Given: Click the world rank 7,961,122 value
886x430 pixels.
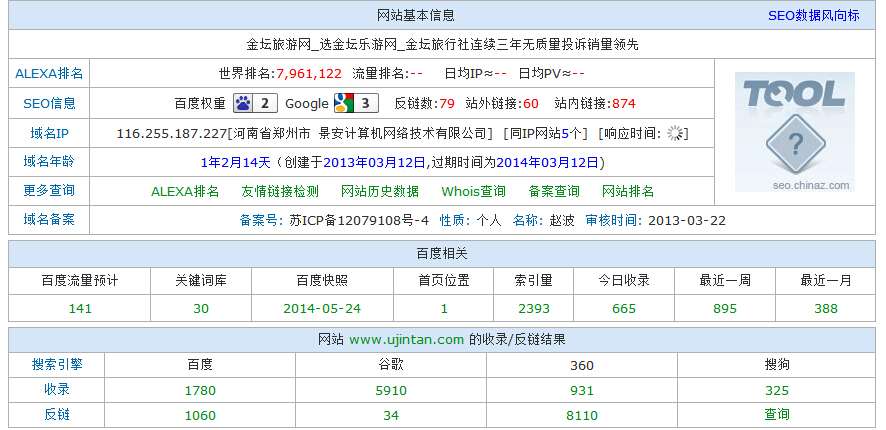Looking at the screenshot, I should [309, 73].
